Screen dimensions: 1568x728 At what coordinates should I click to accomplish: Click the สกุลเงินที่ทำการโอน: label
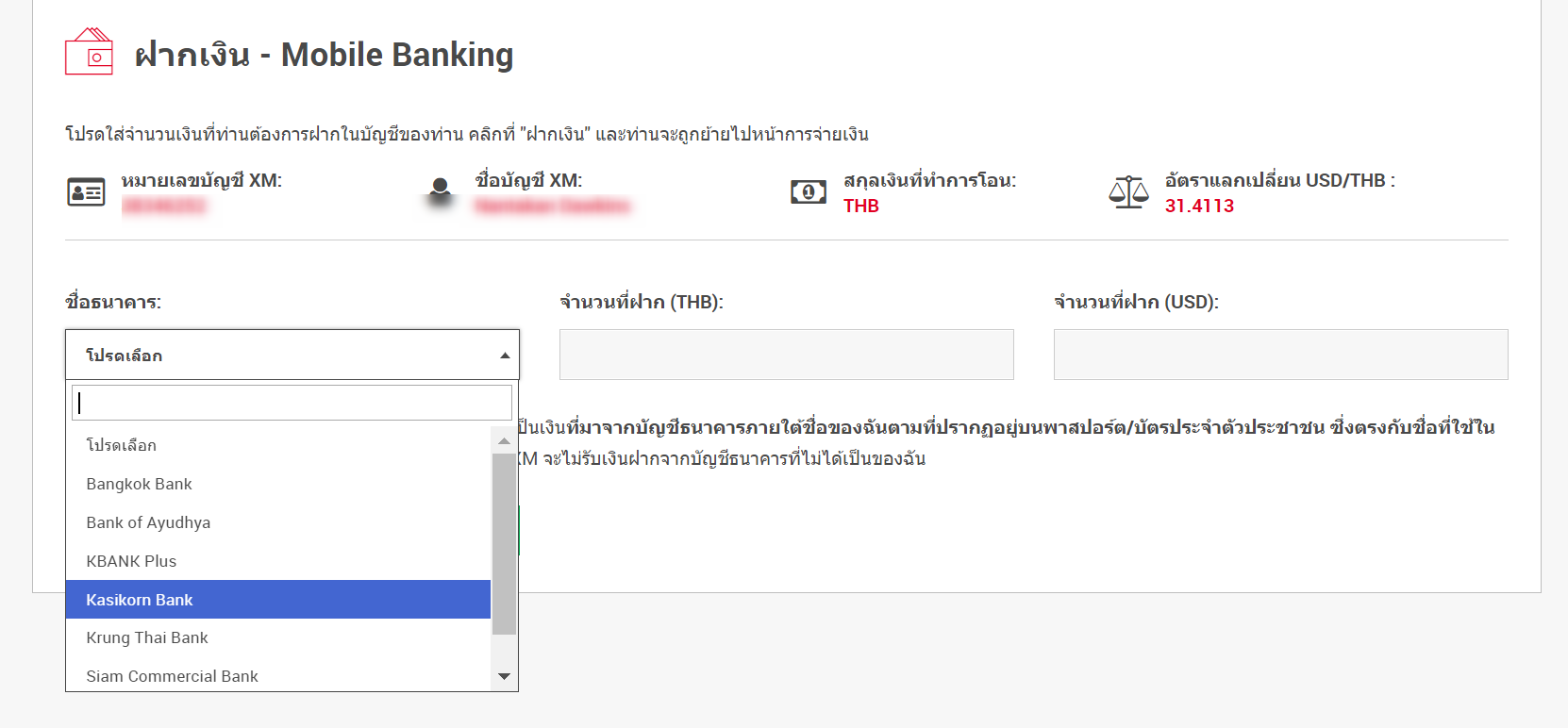930,180
